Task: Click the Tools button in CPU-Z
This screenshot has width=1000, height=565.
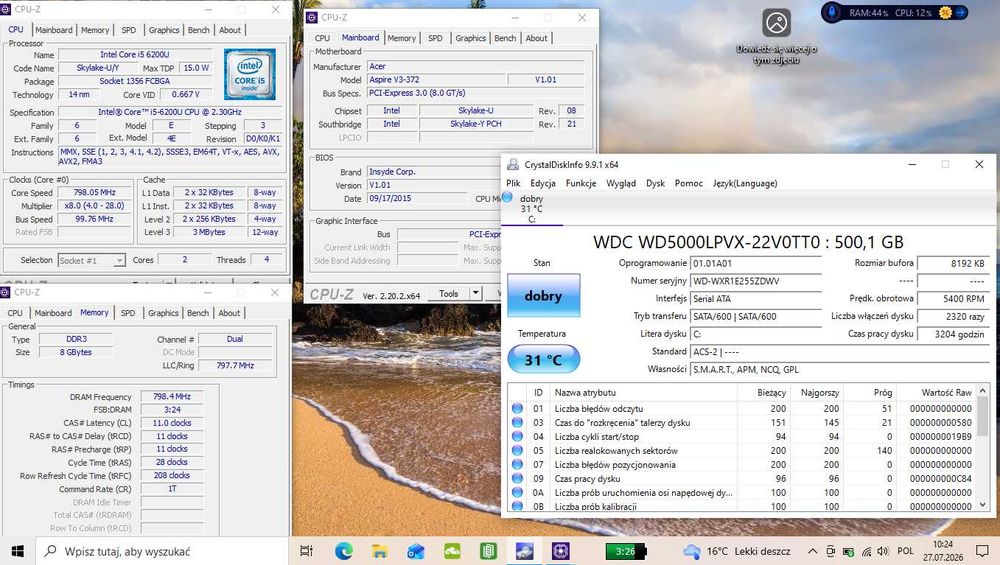Action: pos(448,293)
